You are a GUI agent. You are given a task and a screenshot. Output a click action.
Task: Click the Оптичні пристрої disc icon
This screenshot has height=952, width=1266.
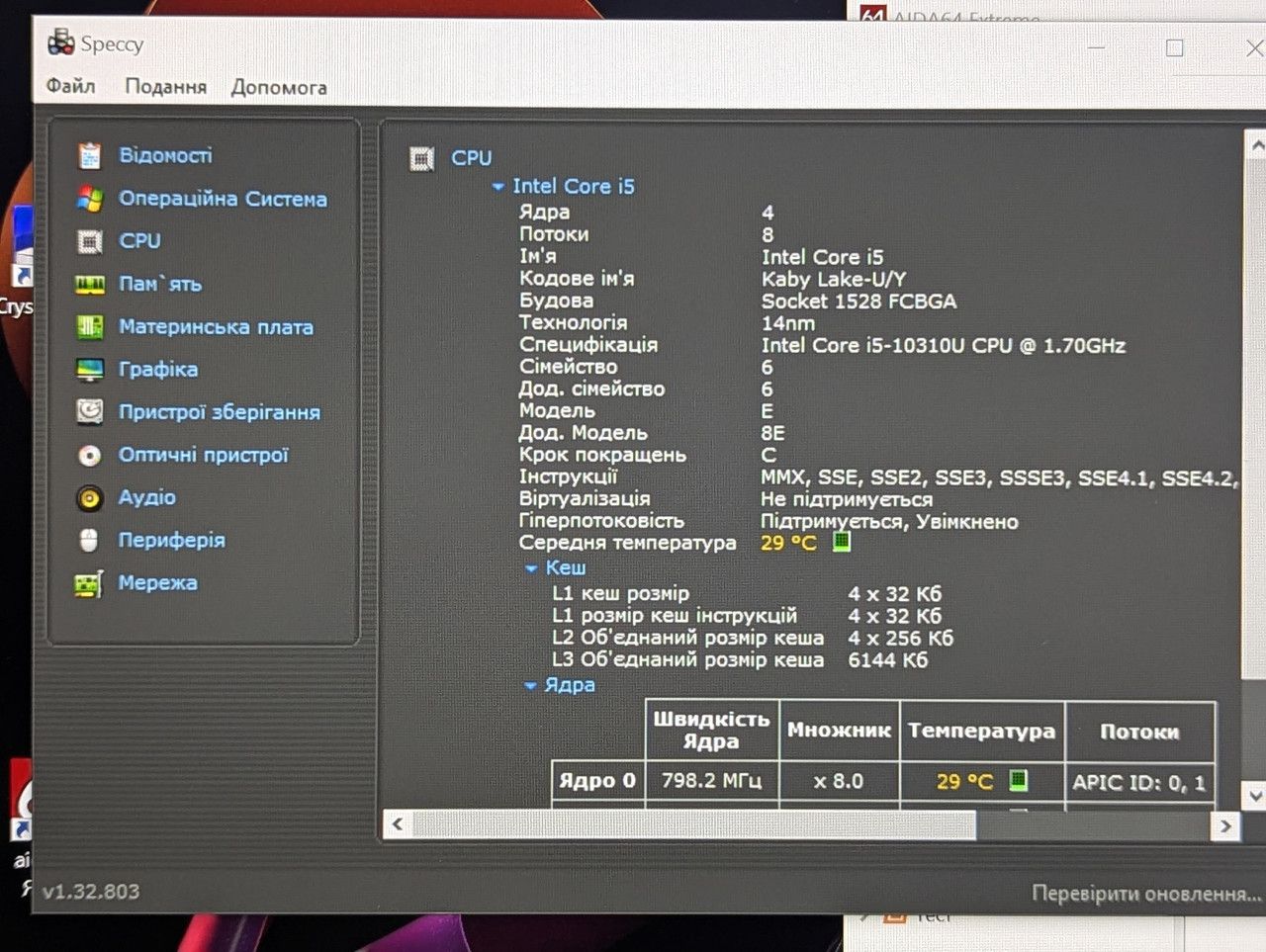(x=89, y=456)
